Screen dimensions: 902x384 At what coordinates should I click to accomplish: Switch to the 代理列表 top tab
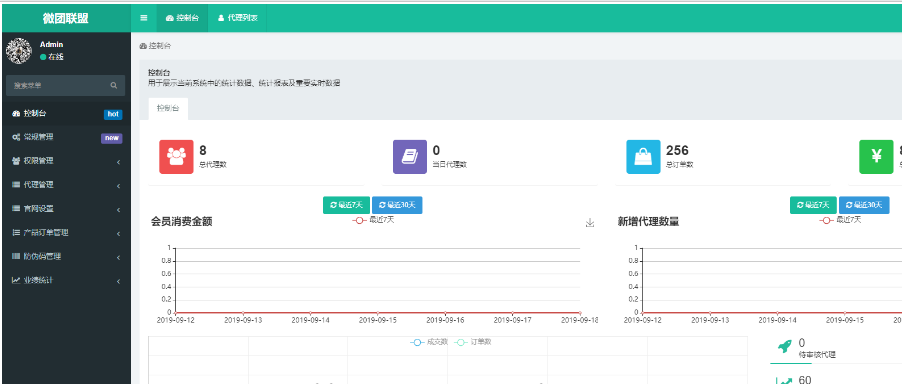238,18
